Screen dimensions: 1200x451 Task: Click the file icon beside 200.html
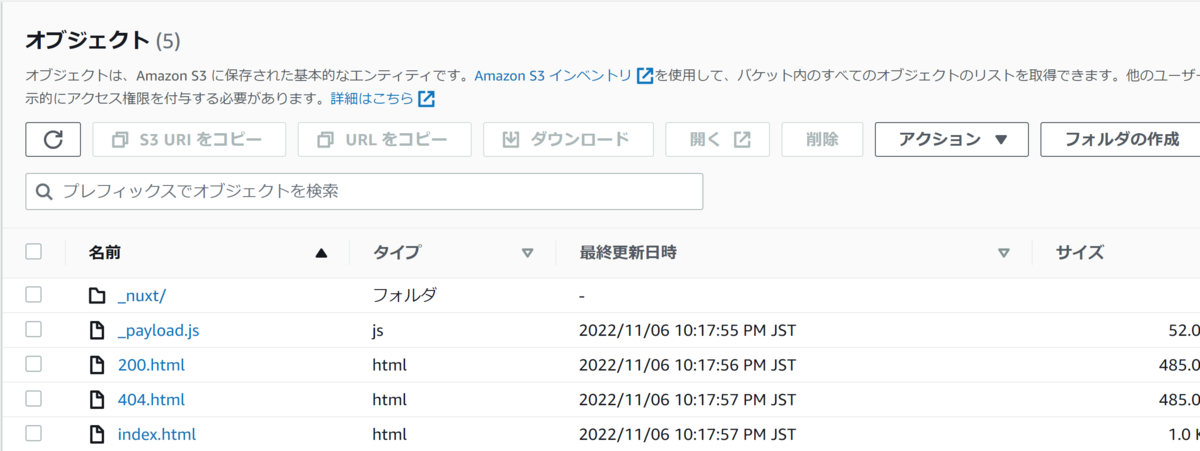pos(97,365)
